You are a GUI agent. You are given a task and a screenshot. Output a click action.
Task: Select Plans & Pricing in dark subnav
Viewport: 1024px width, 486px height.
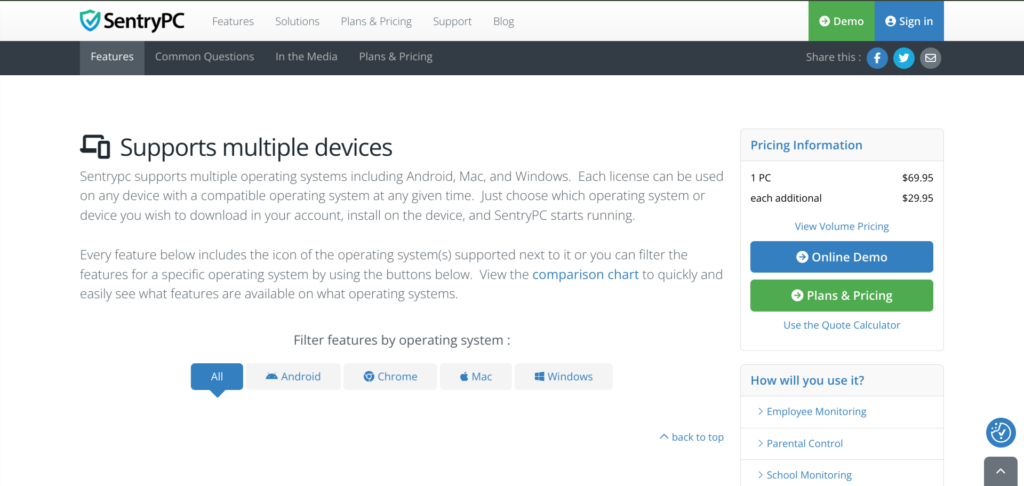coord(396,57)
